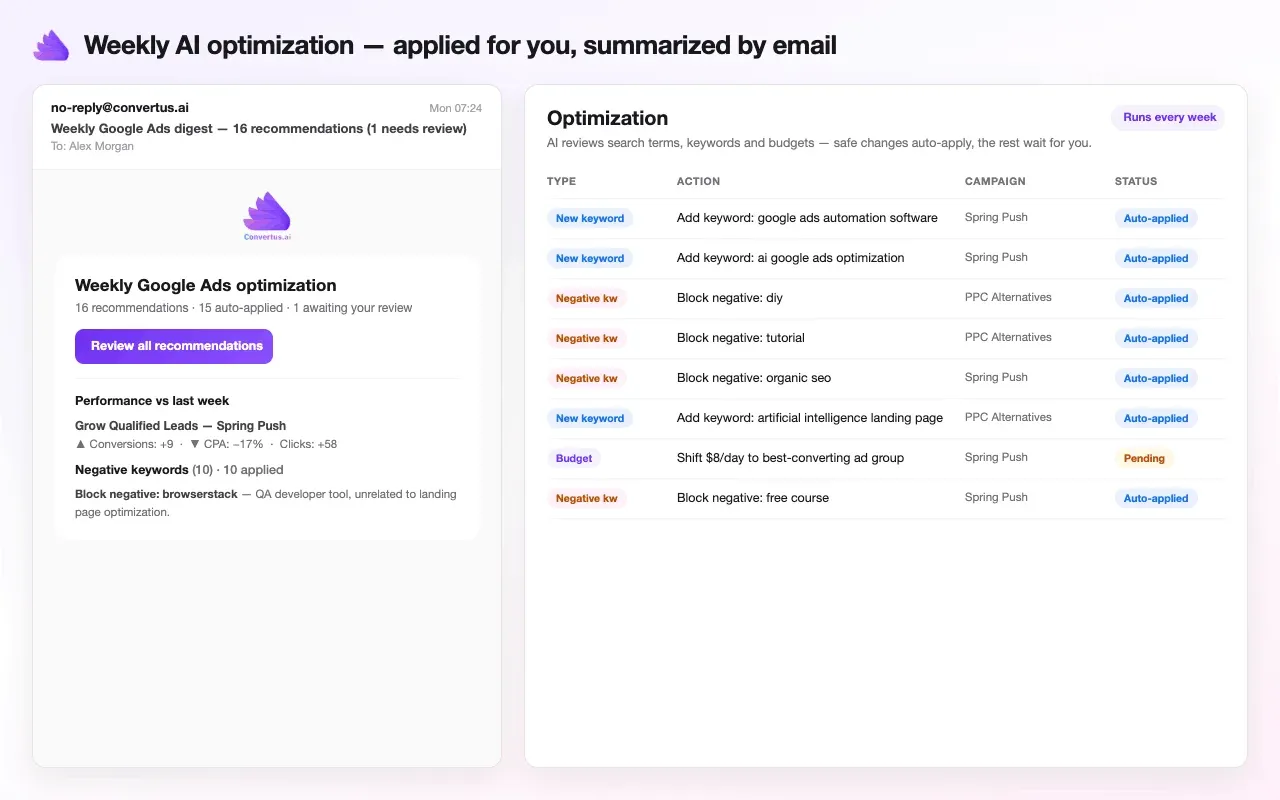Image resolution: width=1280 pixels, height=800 pixels.
Task: Click the STATUS column header
Action: (x=1136, y=182)
